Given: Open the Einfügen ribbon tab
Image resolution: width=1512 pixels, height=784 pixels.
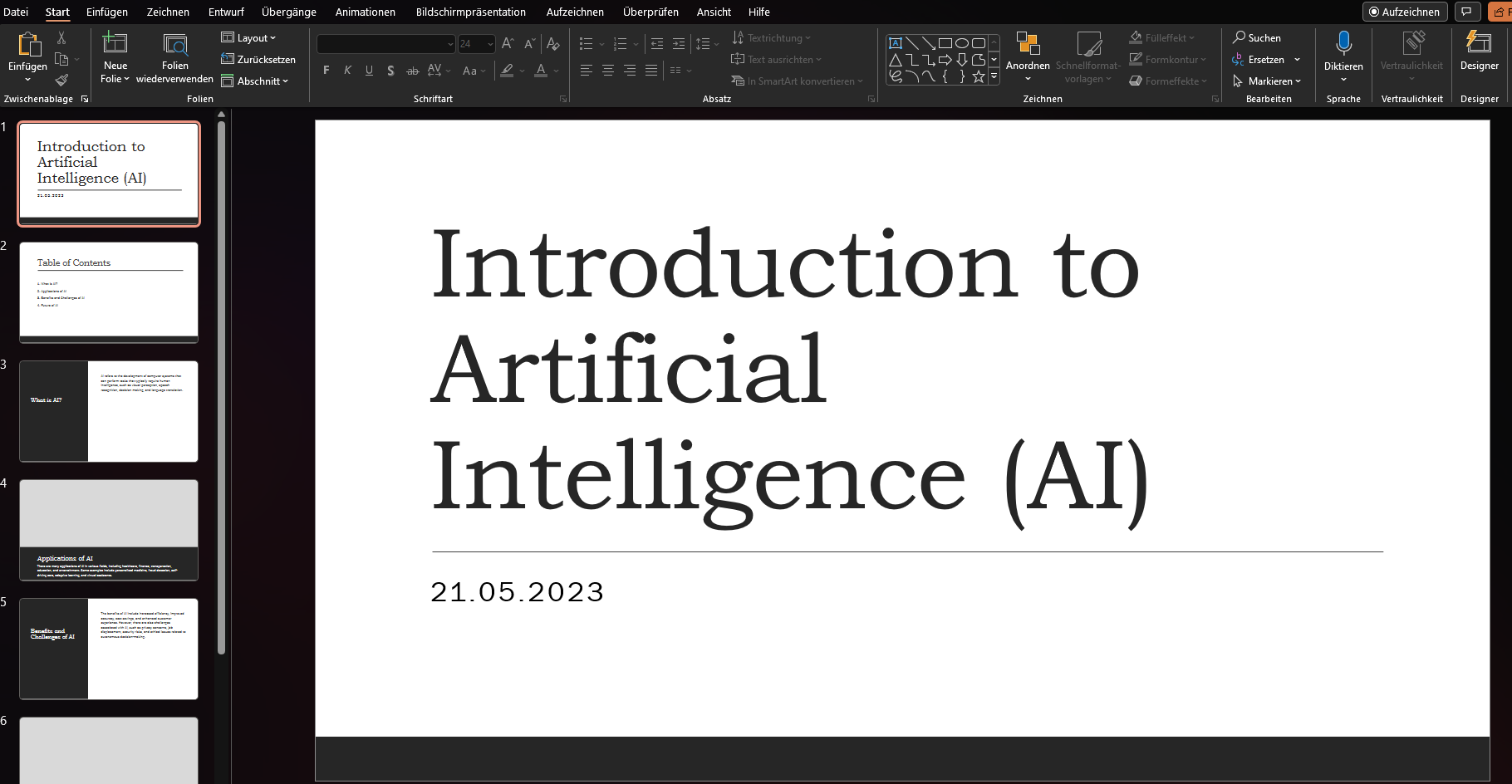Looking at the screenshot, I should (x=107, y=12).
